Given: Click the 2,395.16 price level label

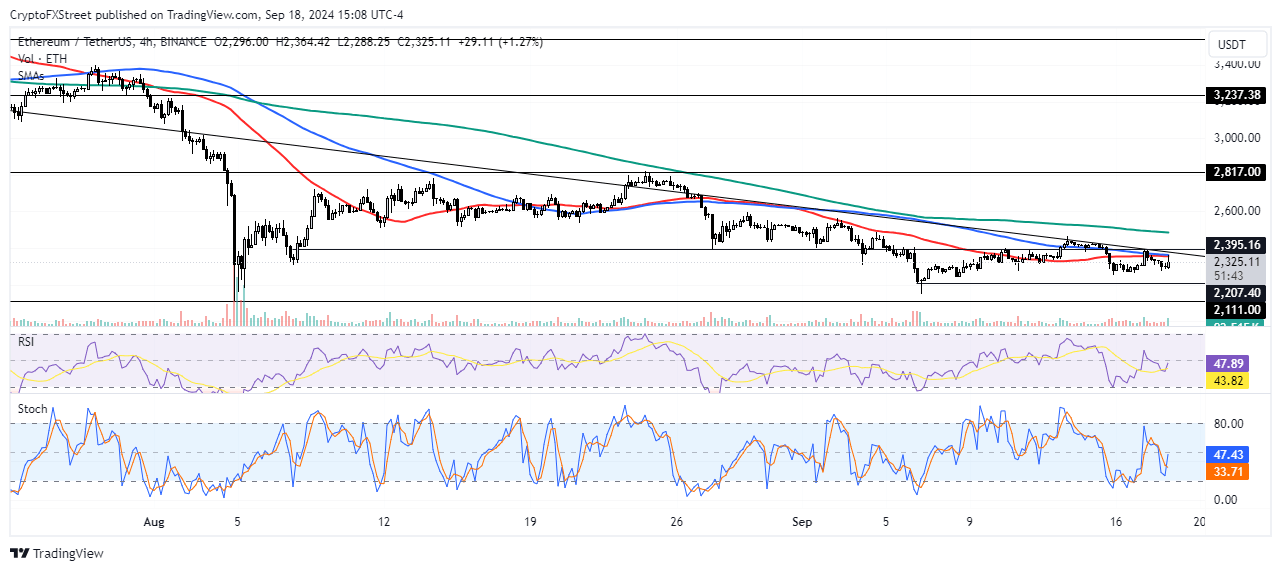Looking at the screenshot, I should pos(1237,244).
